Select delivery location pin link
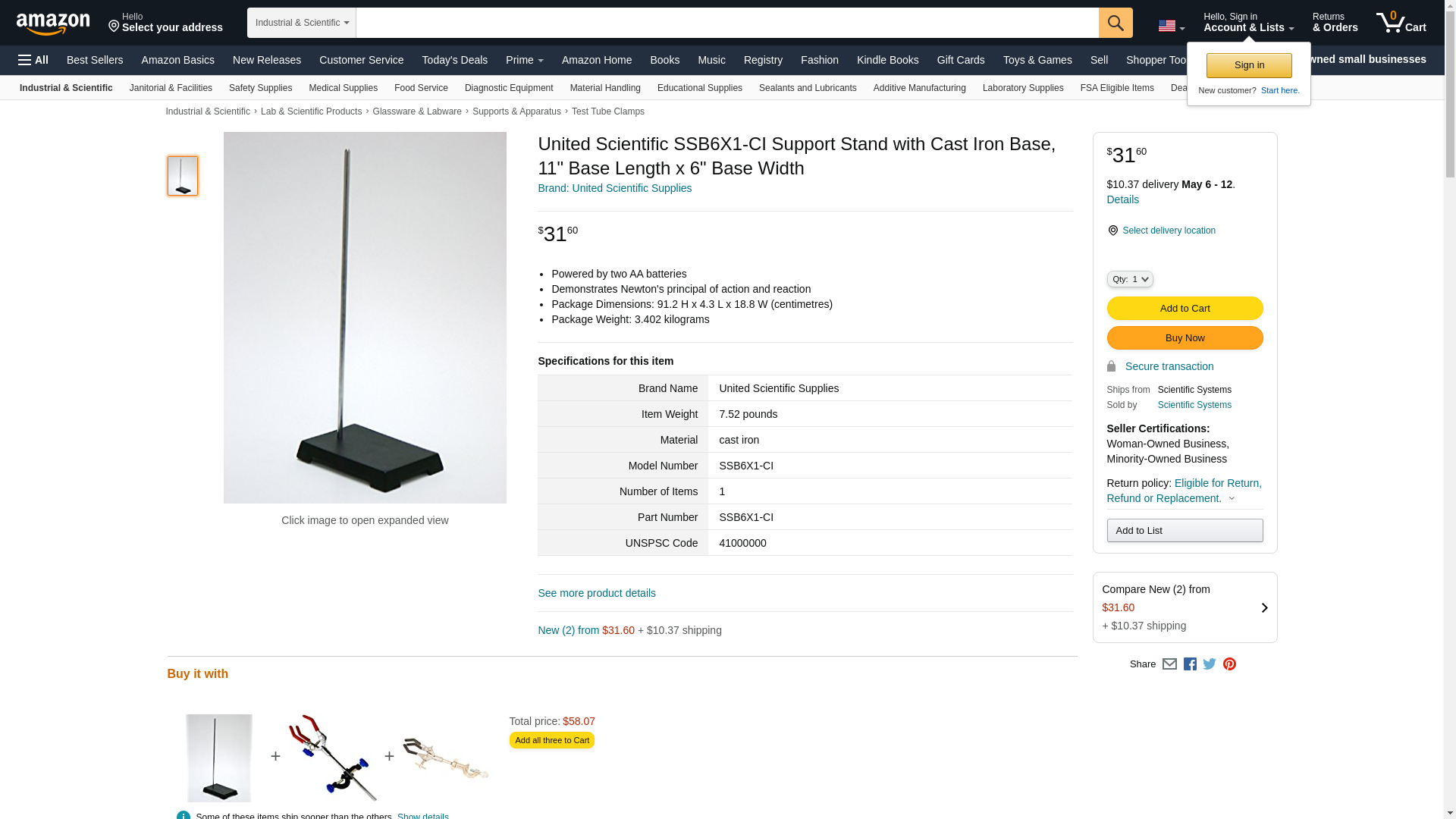Viewport: 1456px width, 819px height. click(1162, 231)
